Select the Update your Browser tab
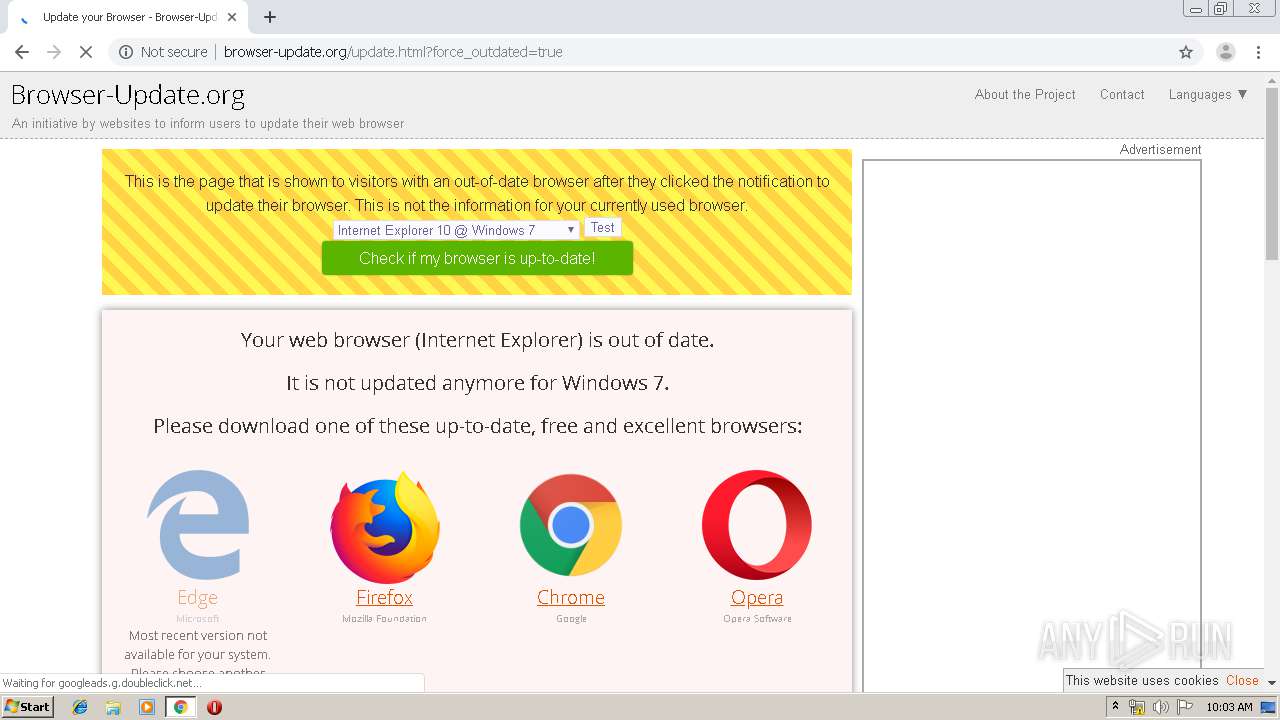The height and width of the screenshot is (720, 1280). (x=126, y=17)
